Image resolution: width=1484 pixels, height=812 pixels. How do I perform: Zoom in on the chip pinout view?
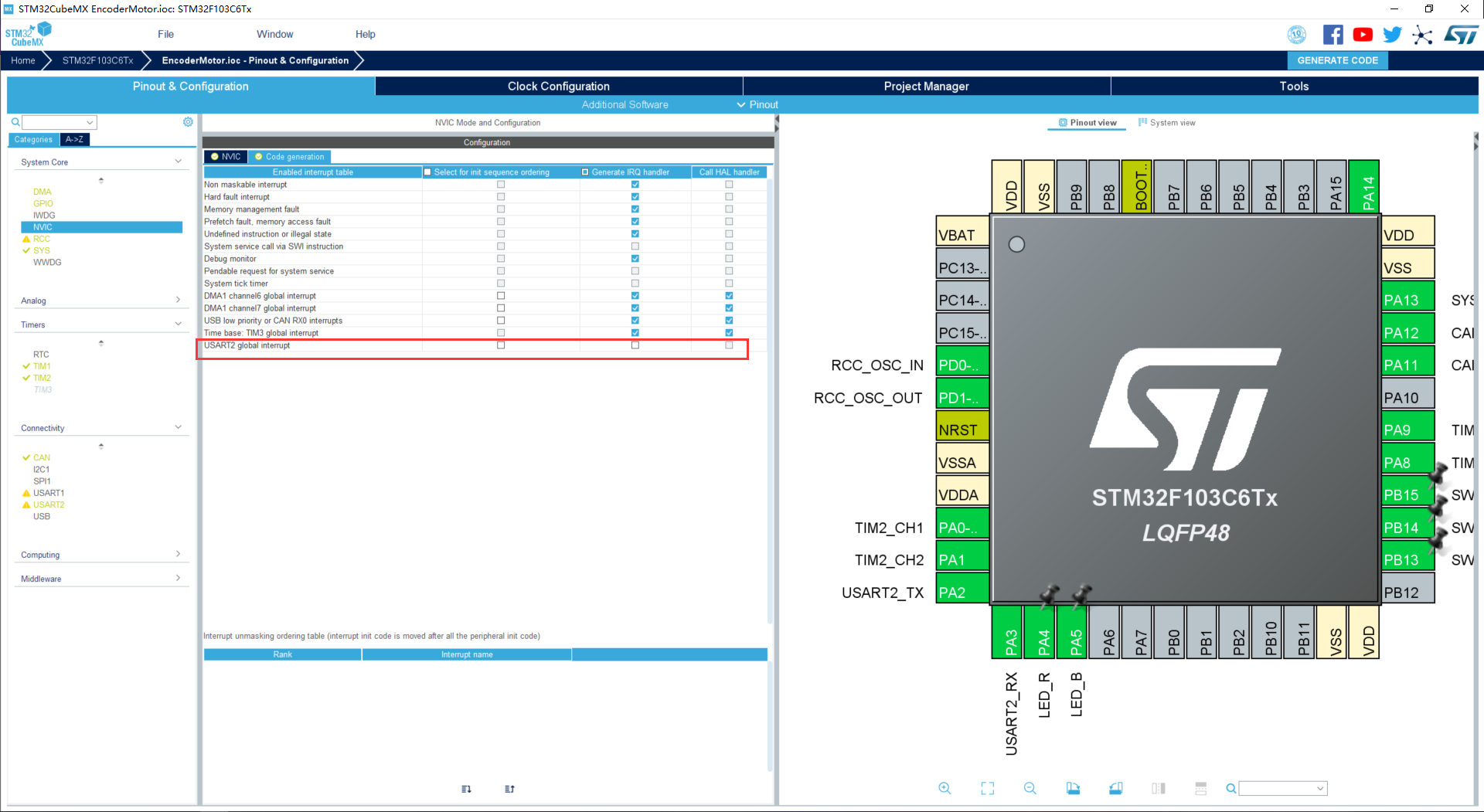tap(945, 788)
